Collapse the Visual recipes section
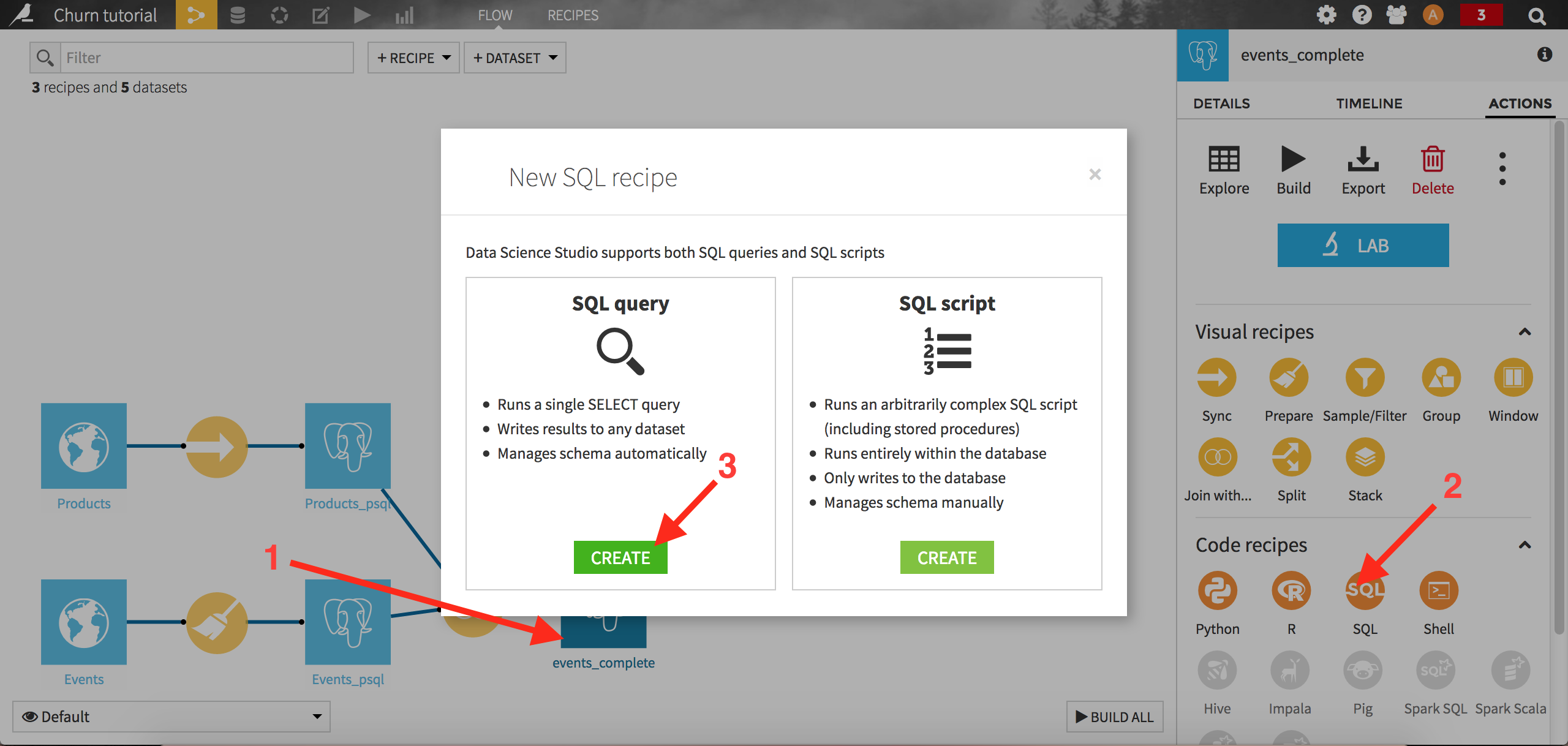Screen dimensions: 1568x746 (x=1525, y=332)
